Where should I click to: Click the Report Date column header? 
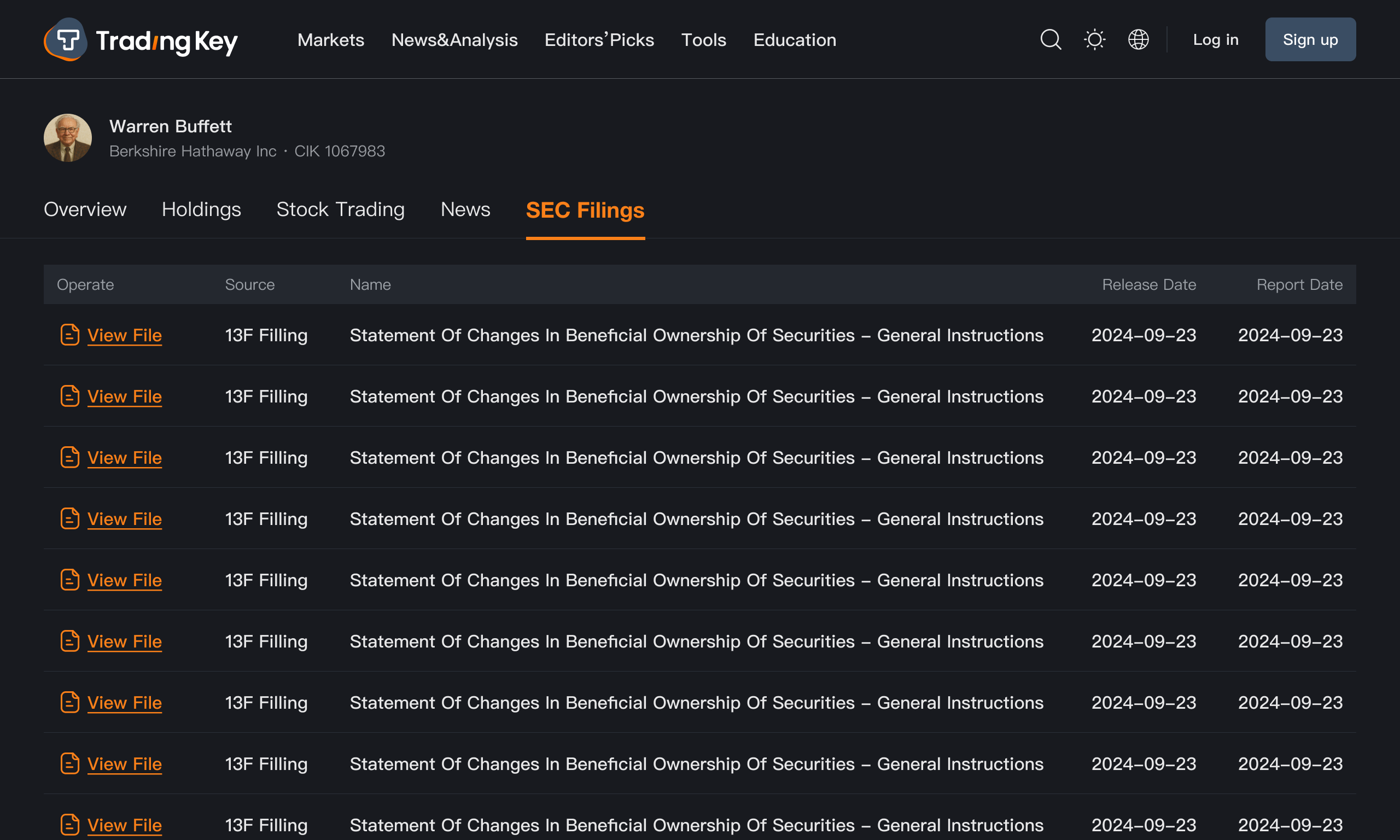tap(1299, 285)
